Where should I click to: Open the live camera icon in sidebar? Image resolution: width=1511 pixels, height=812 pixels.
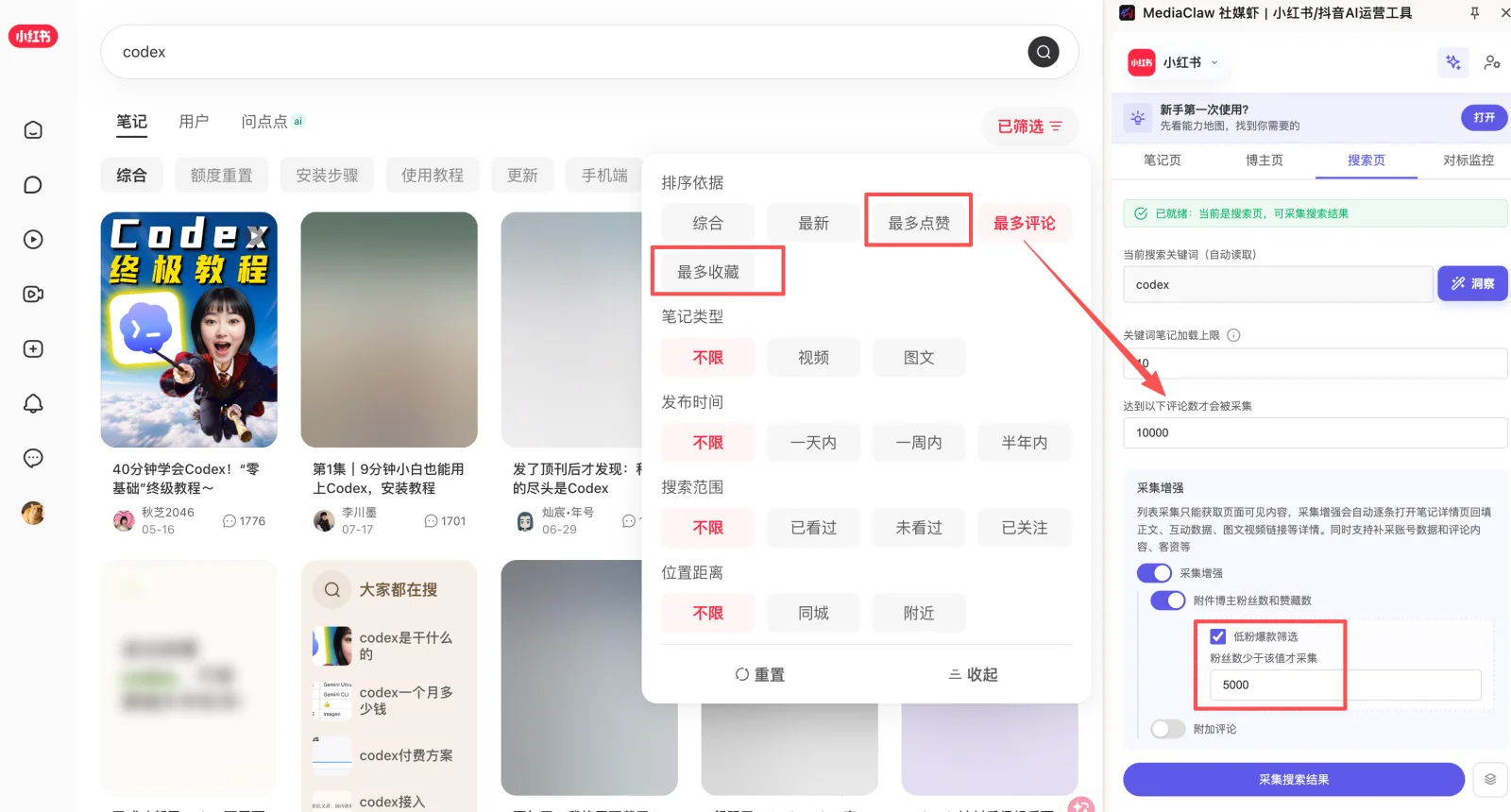tap(33, 295)
